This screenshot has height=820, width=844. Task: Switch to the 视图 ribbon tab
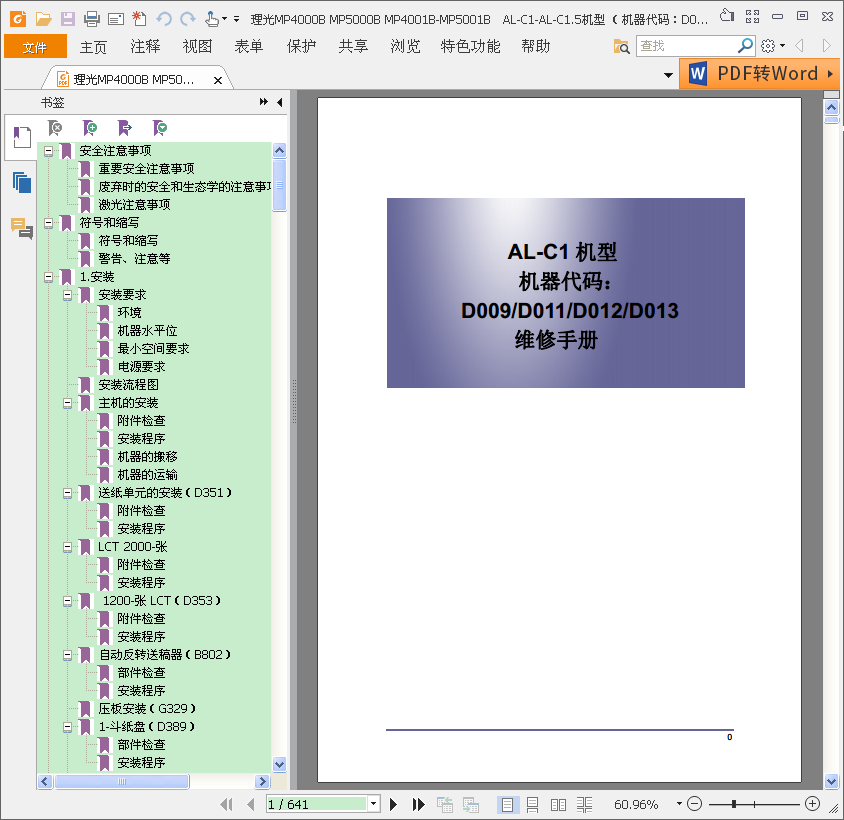pos(198,46)
